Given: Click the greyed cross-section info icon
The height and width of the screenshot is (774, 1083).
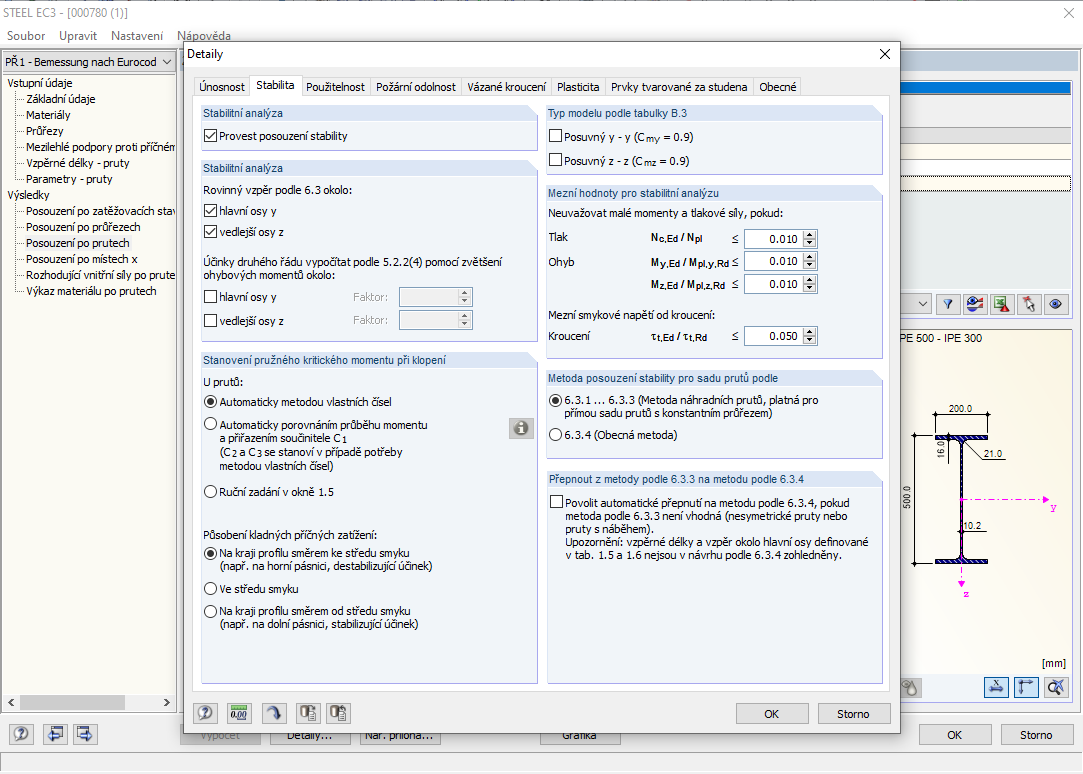Looking at the screenshot, I should [x=910, y=687].
